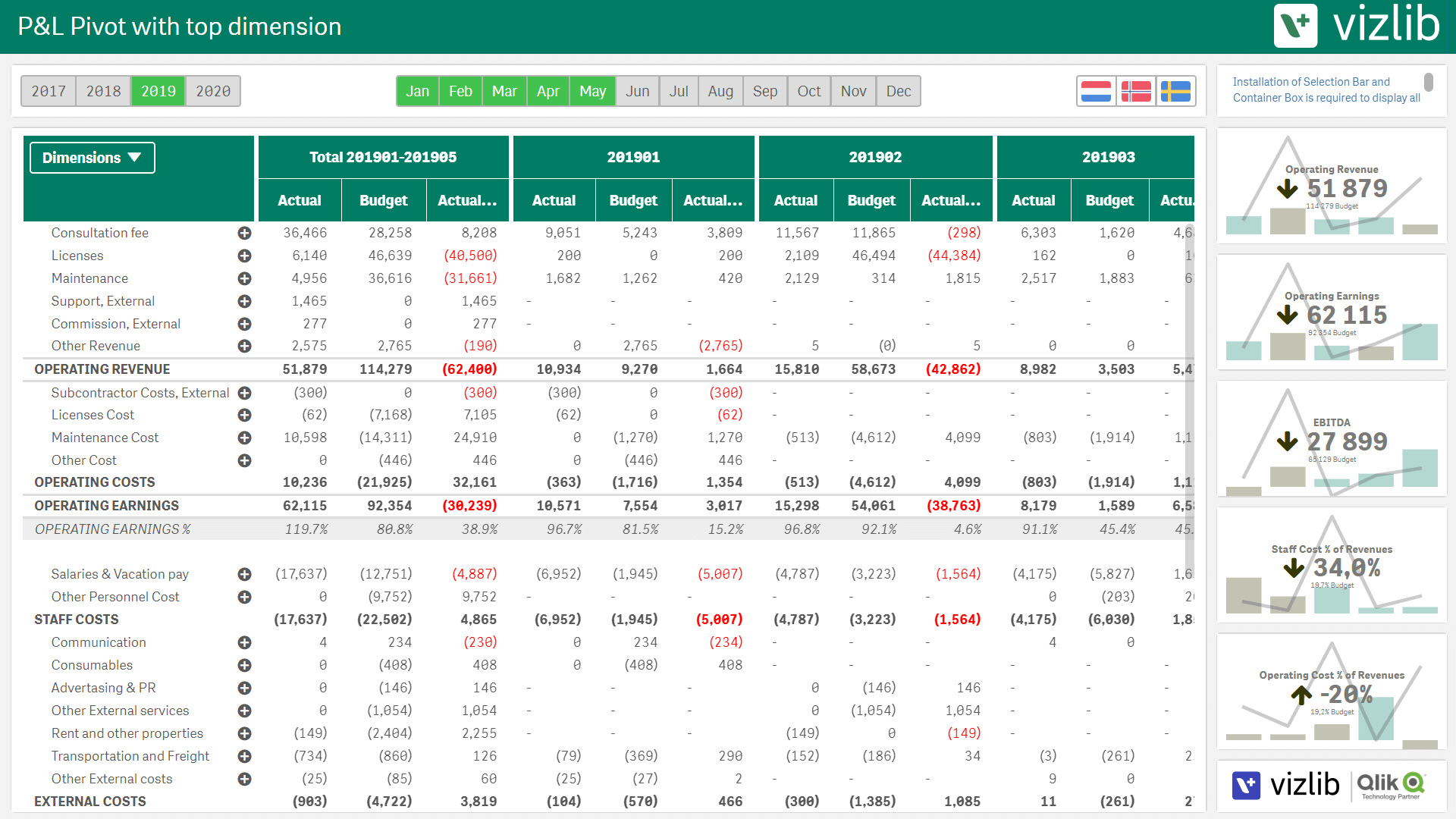Select the Dec month button

point(899,91)
